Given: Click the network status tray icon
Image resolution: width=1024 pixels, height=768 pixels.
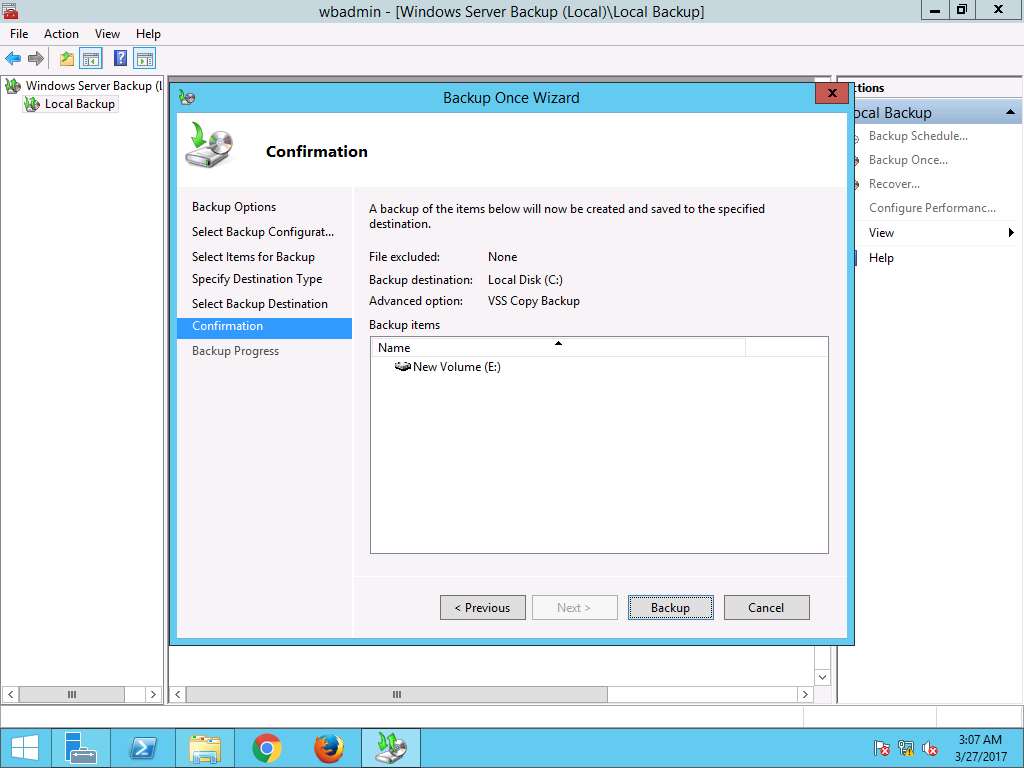Looking at the screenshot, I should click(906, 748).
